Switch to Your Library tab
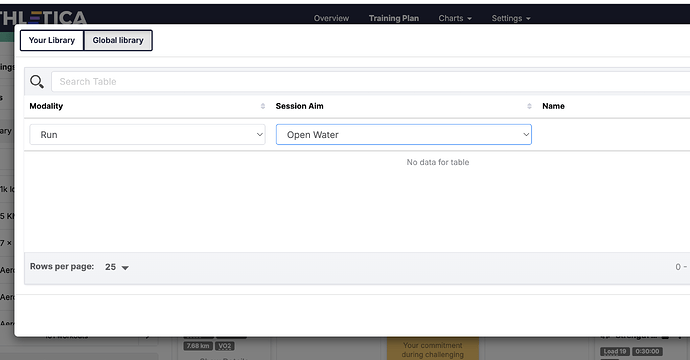 pyautogui.click(x=52, y=40)
